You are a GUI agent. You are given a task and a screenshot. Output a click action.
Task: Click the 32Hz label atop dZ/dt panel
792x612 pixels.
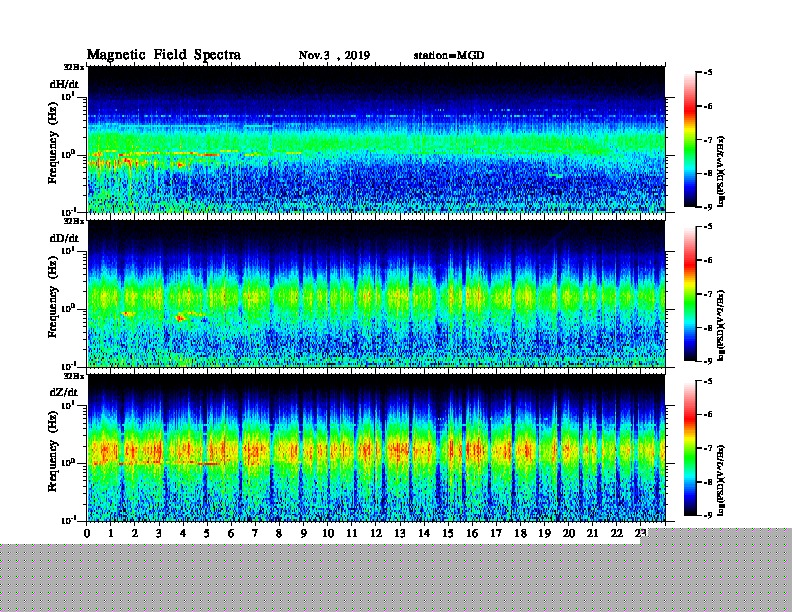point(74,376)
